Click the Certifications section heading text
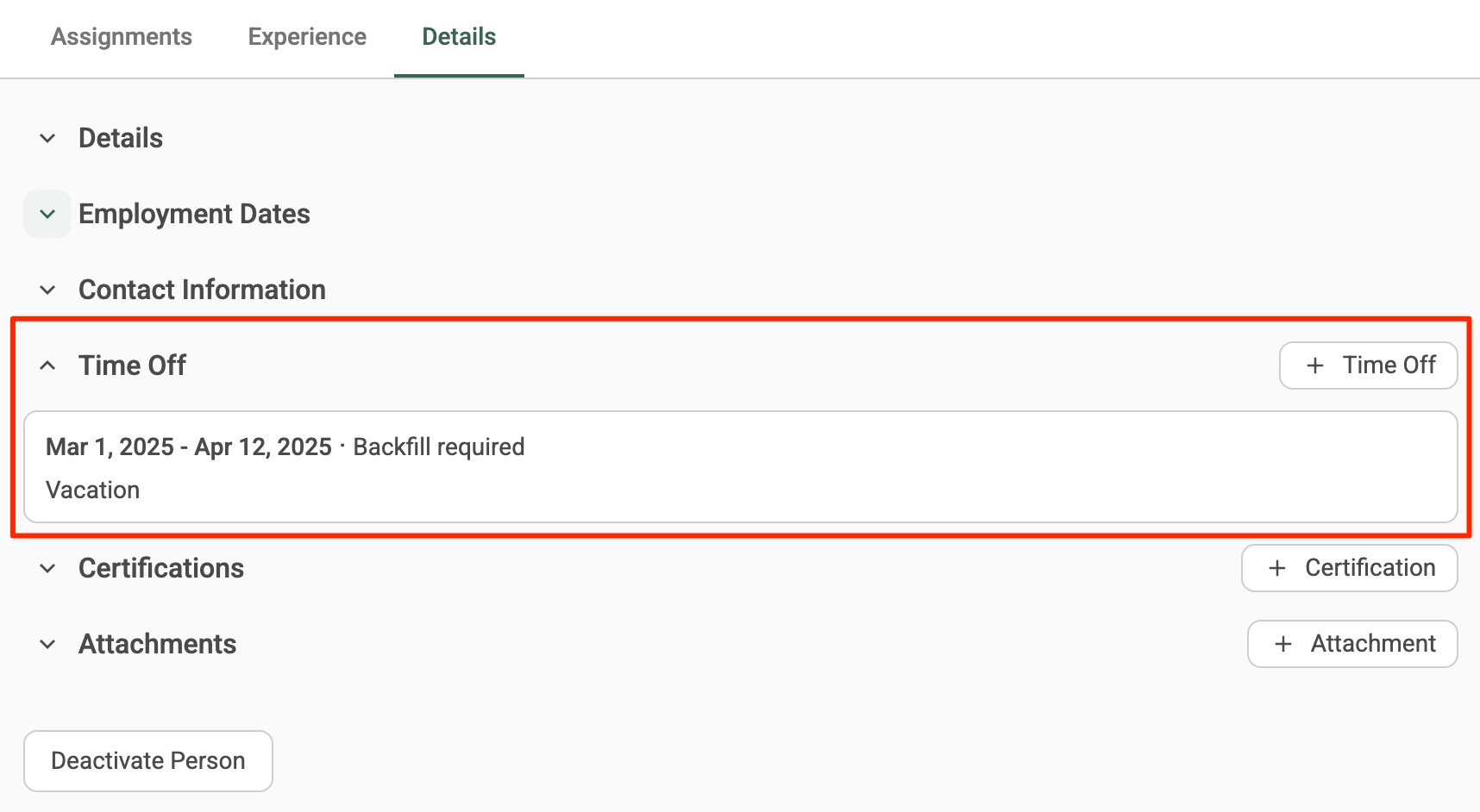 point(161,568)
